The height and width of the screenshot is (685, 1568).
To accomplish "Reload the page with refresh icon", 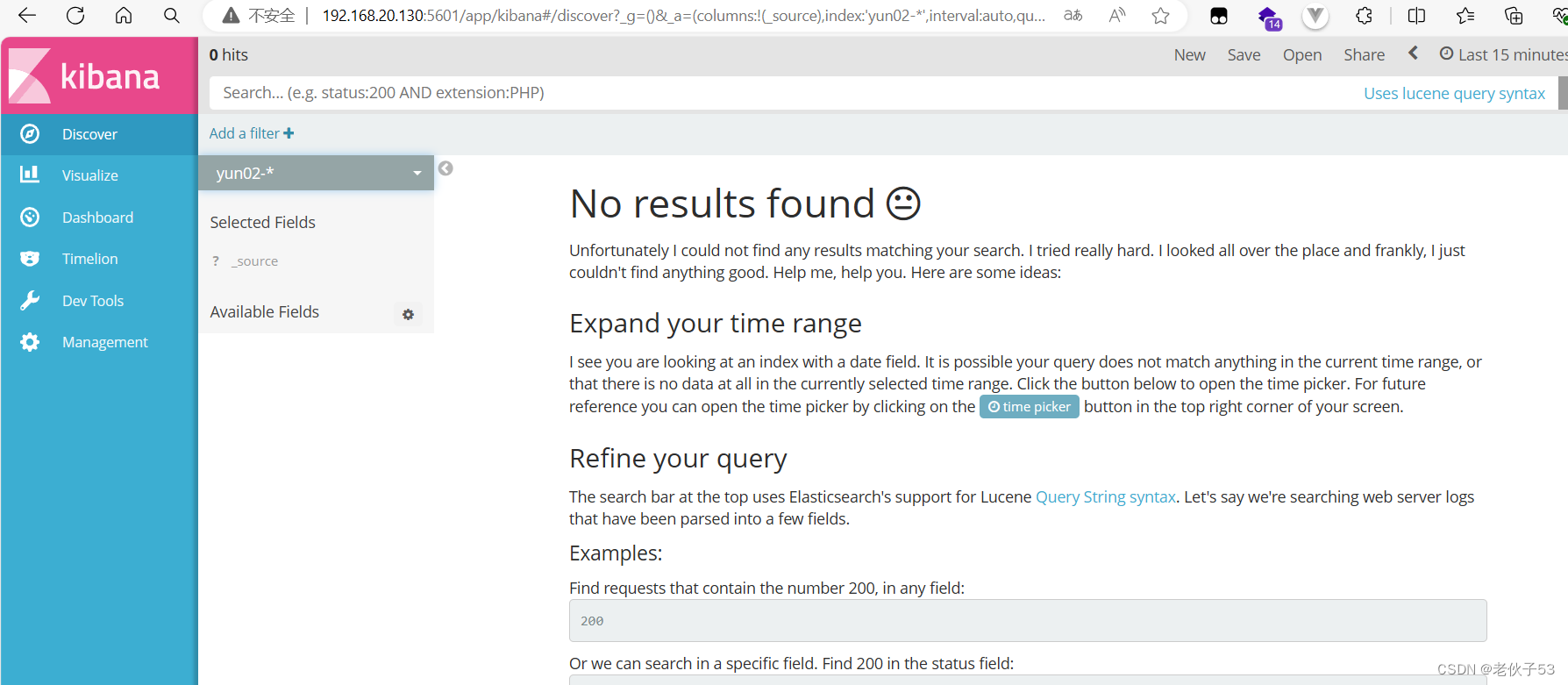I will [x=75, y=15].
